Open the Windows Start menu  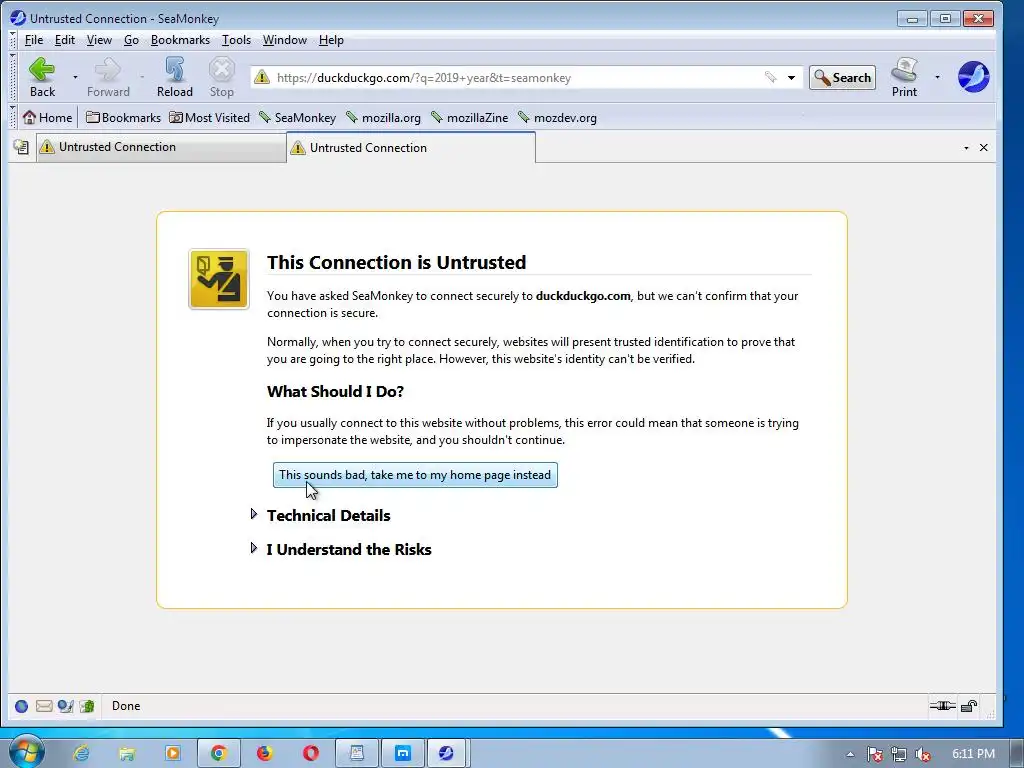tap(26, 752)
